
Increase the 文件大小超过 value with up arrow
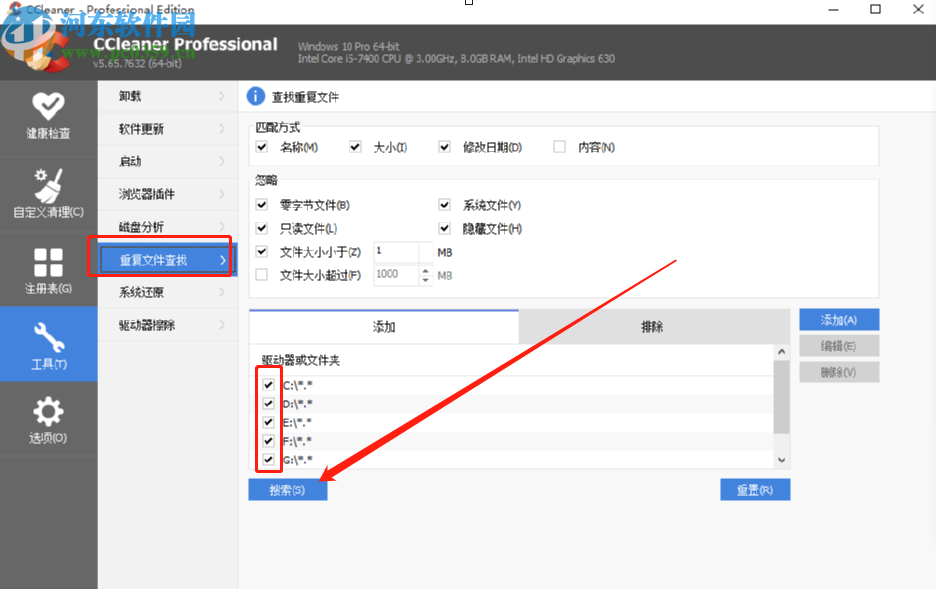pos(426,270)
